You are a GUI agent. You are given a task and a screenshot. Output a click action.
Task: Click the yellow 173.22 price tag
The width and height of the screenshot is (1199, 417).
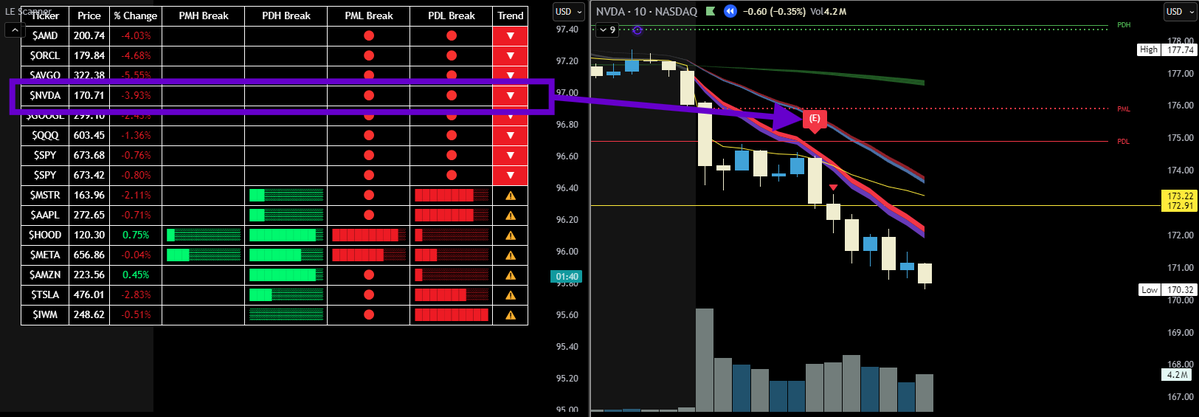1178,196
